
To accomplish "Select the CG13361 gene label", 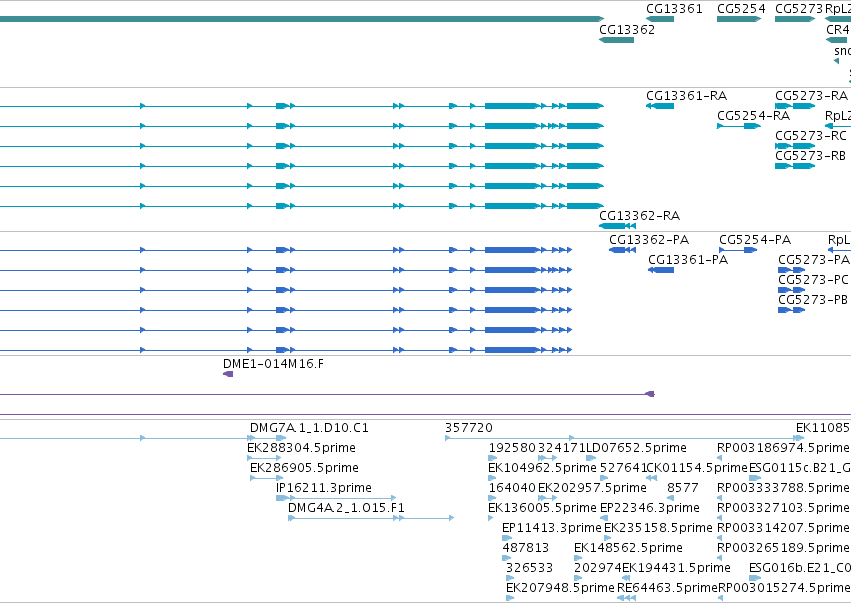I will pyautogui.click(x=674, y=9).
